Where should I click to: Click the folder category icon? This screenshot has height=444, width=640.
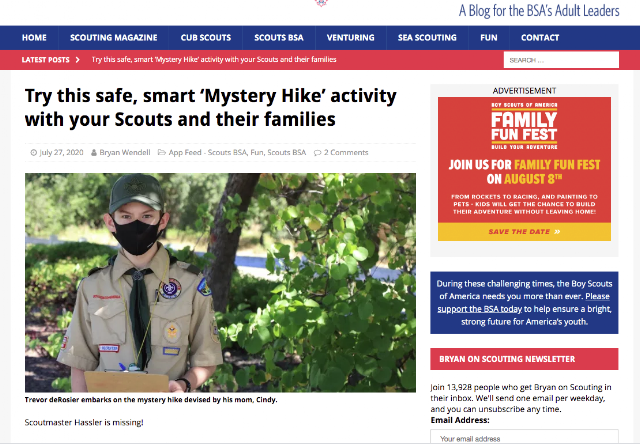[x=162, y=153]
